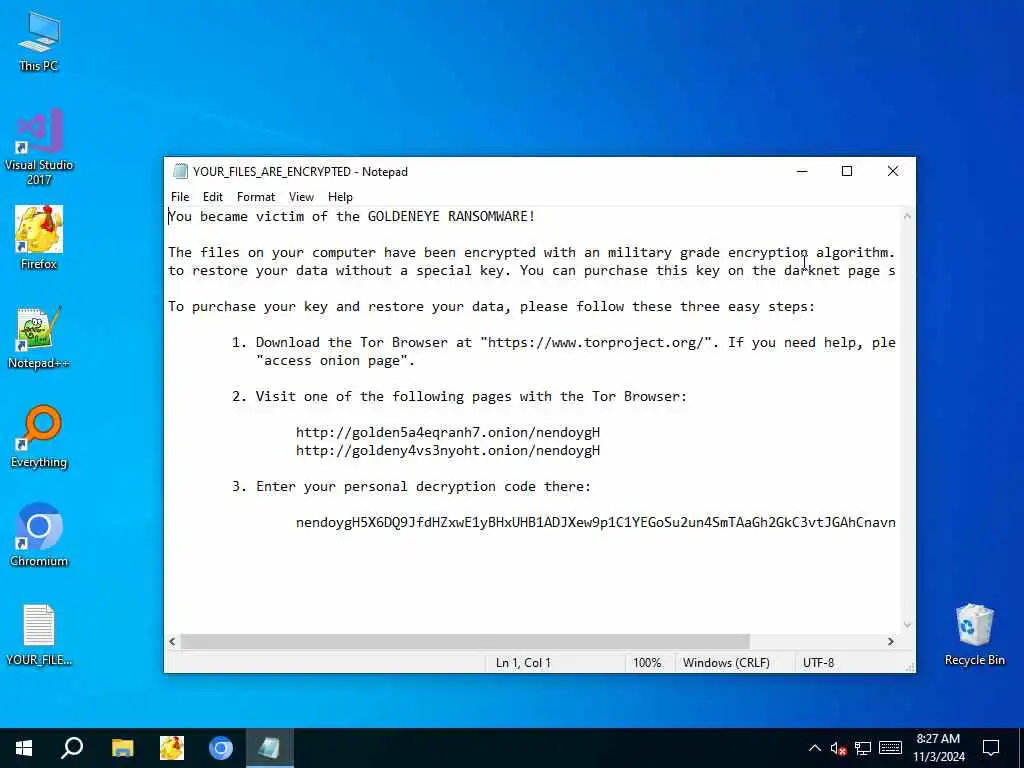Click the torproject.org URL in step 1
This screenshot has width=1024, height=768.
click(x=595, y=342)
